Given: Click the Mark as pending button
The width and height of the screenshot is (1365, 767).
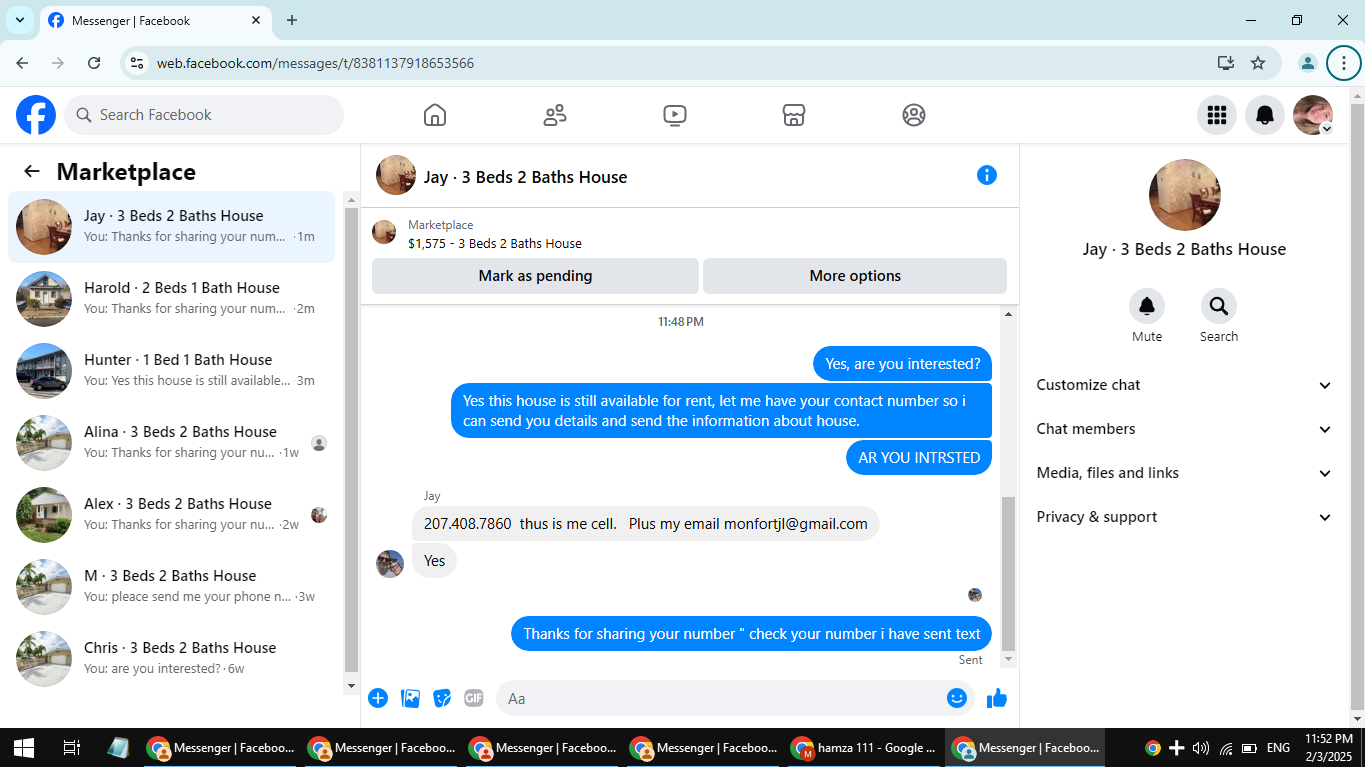Looking at the screenshot, I should click(x=535, y=276).
